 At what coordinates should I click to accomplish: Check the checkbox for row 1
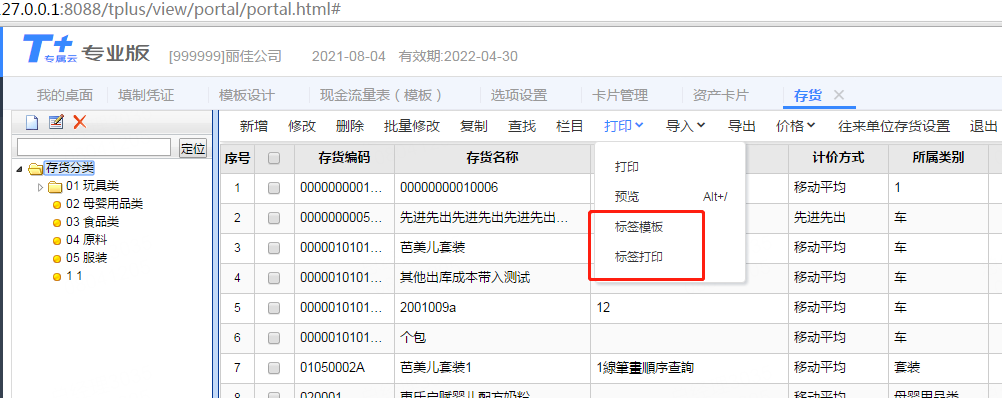point(274,188)
